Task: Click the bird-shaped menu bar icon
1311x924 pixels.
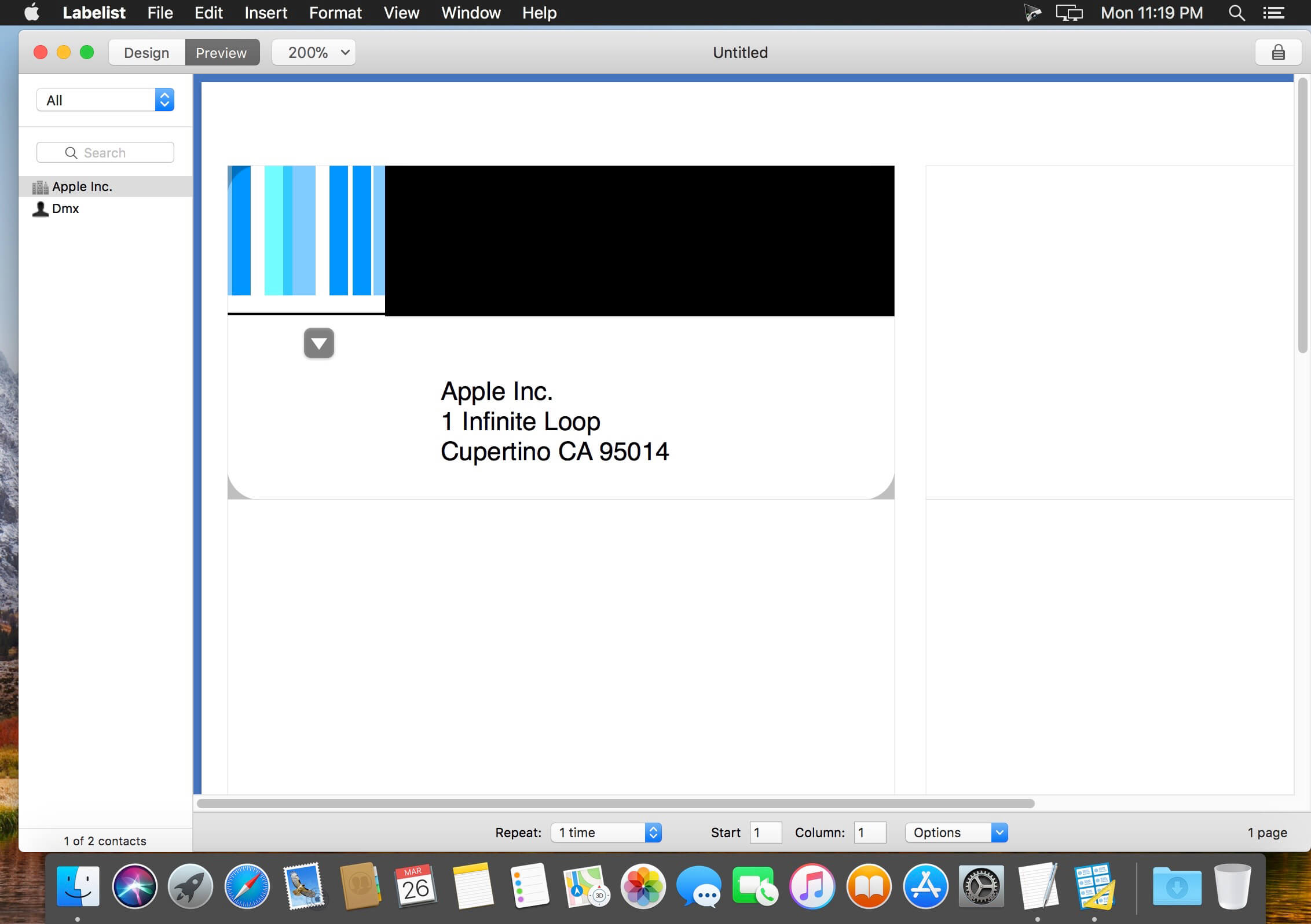Action: coord(1032,13)
